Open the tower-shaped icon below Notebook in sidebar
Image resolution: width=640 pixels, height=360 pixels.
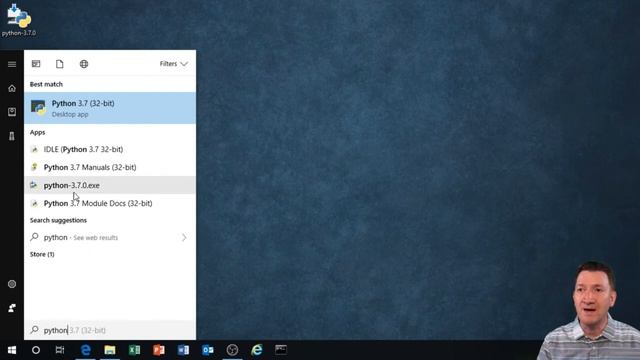click(x=12, y=136)
